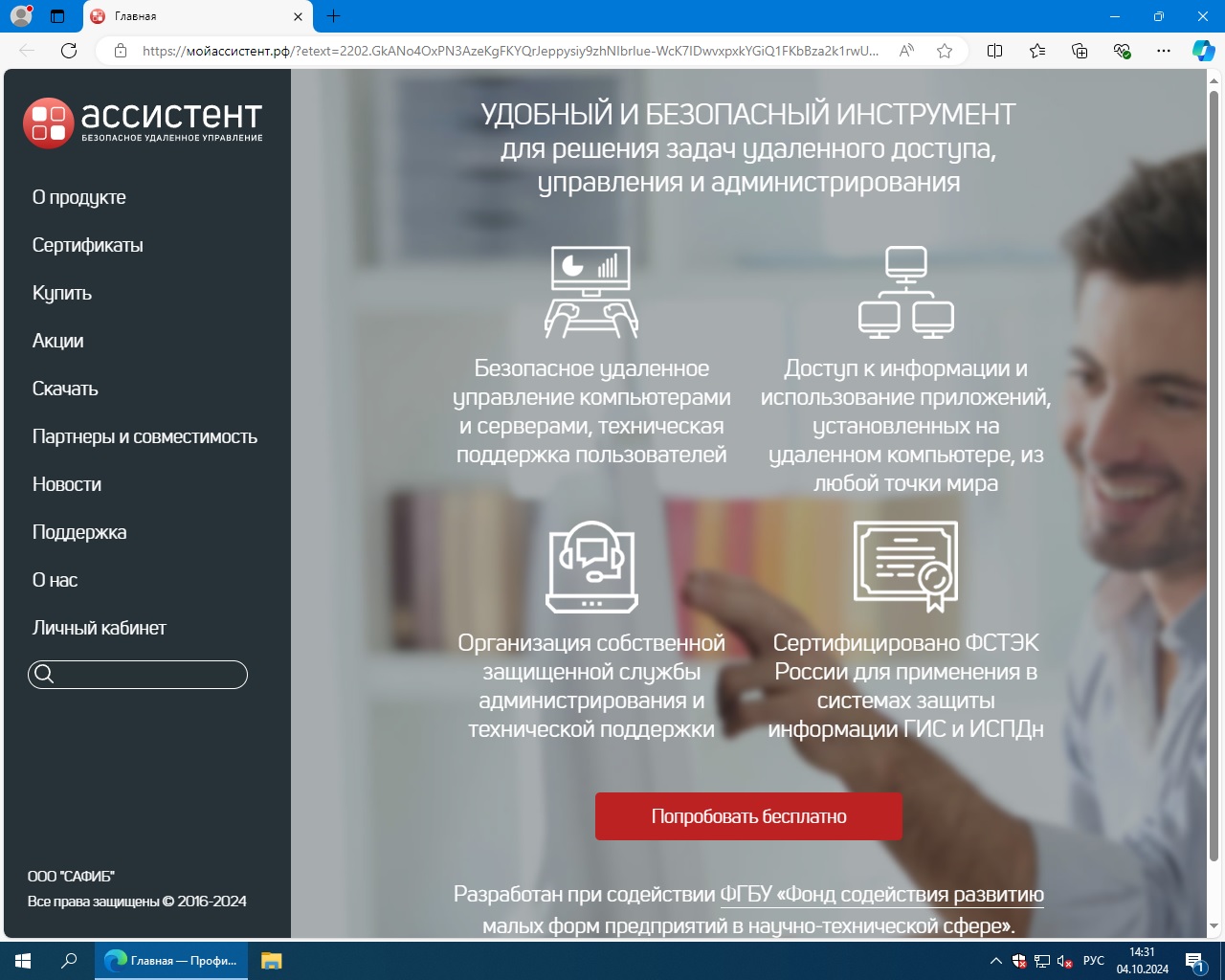Refresh the page in browser
The width and height of the screenshot is (1225, 980).
69,51
